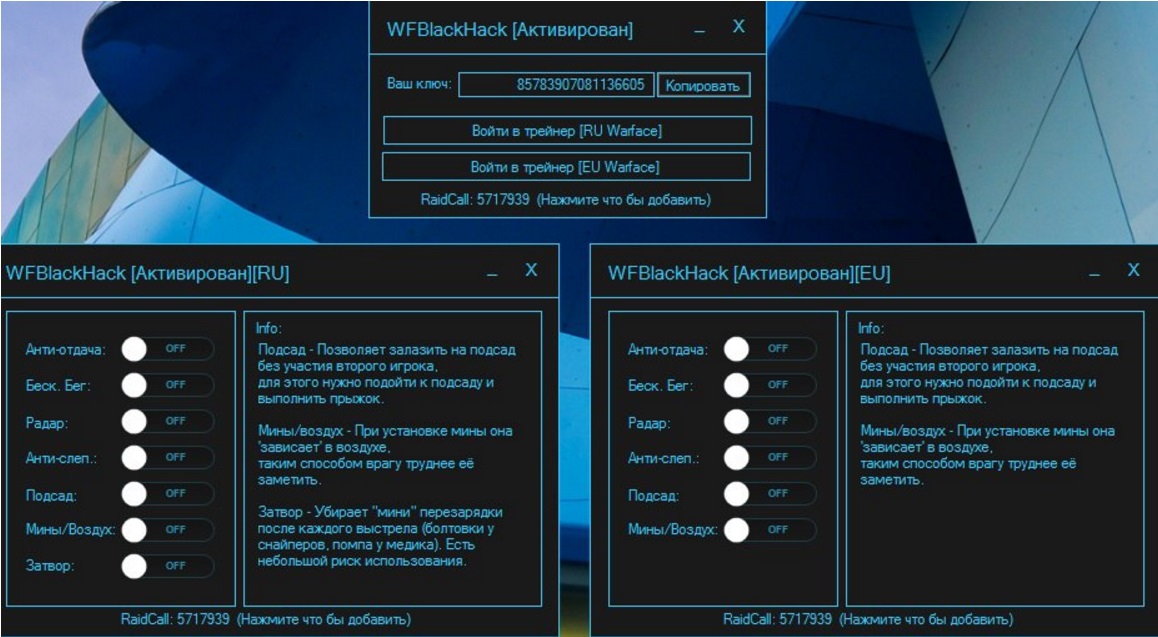This screenshot has width=1158, height=637.
Task: Enable Радар in the EU window
Action: [770, 421]
